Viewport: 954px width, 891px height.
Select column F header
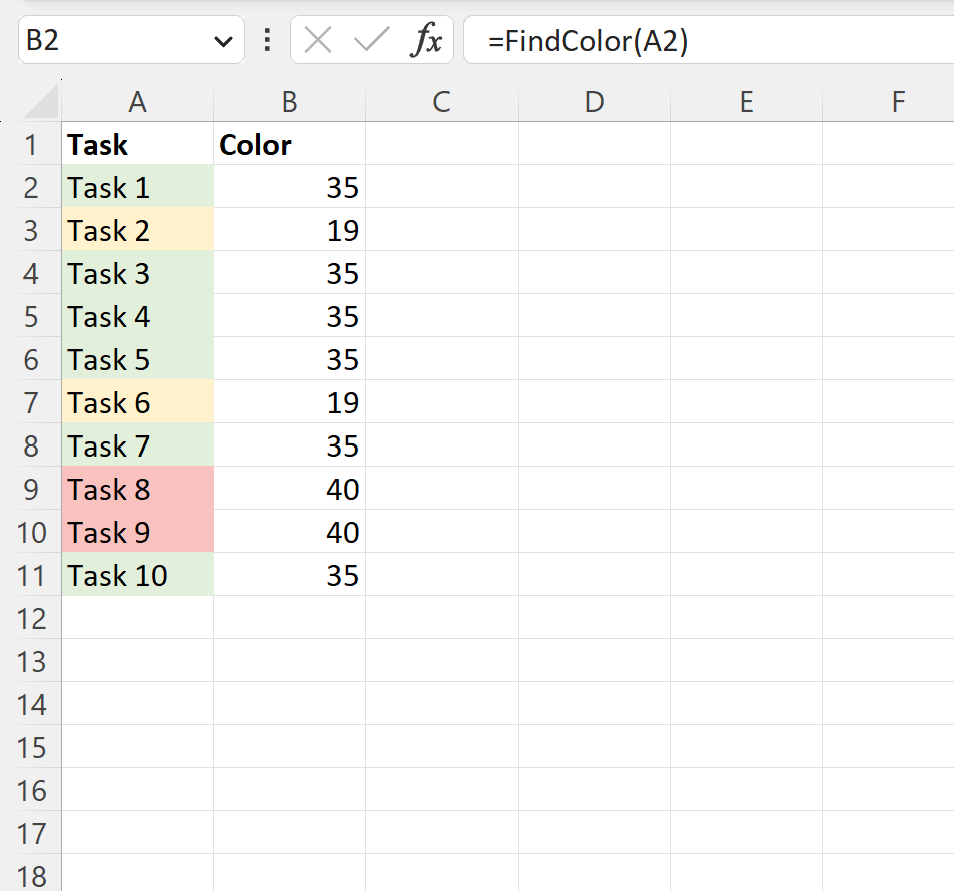pos(897,101)
